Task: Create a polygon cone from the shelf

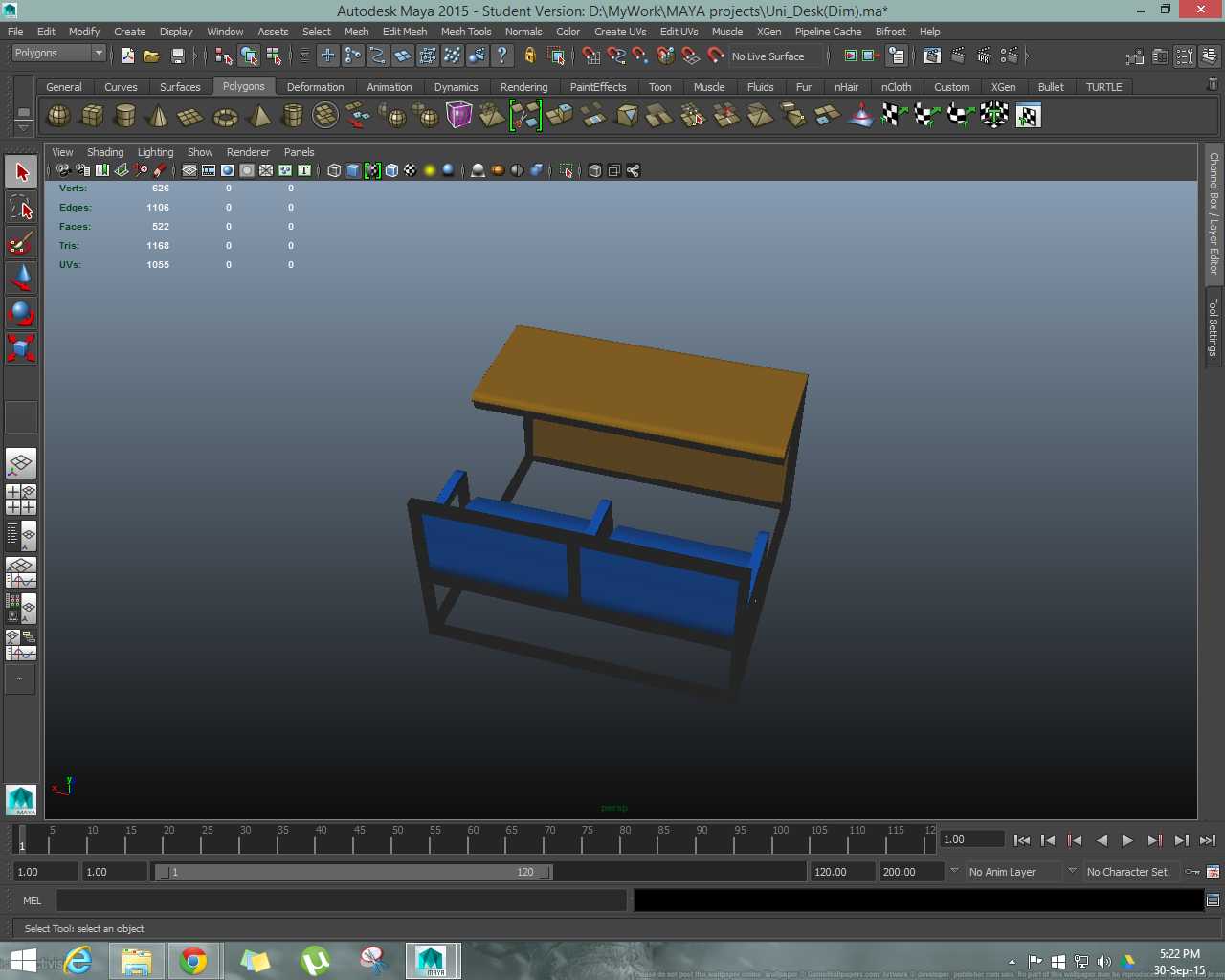Action: (158, 116)
